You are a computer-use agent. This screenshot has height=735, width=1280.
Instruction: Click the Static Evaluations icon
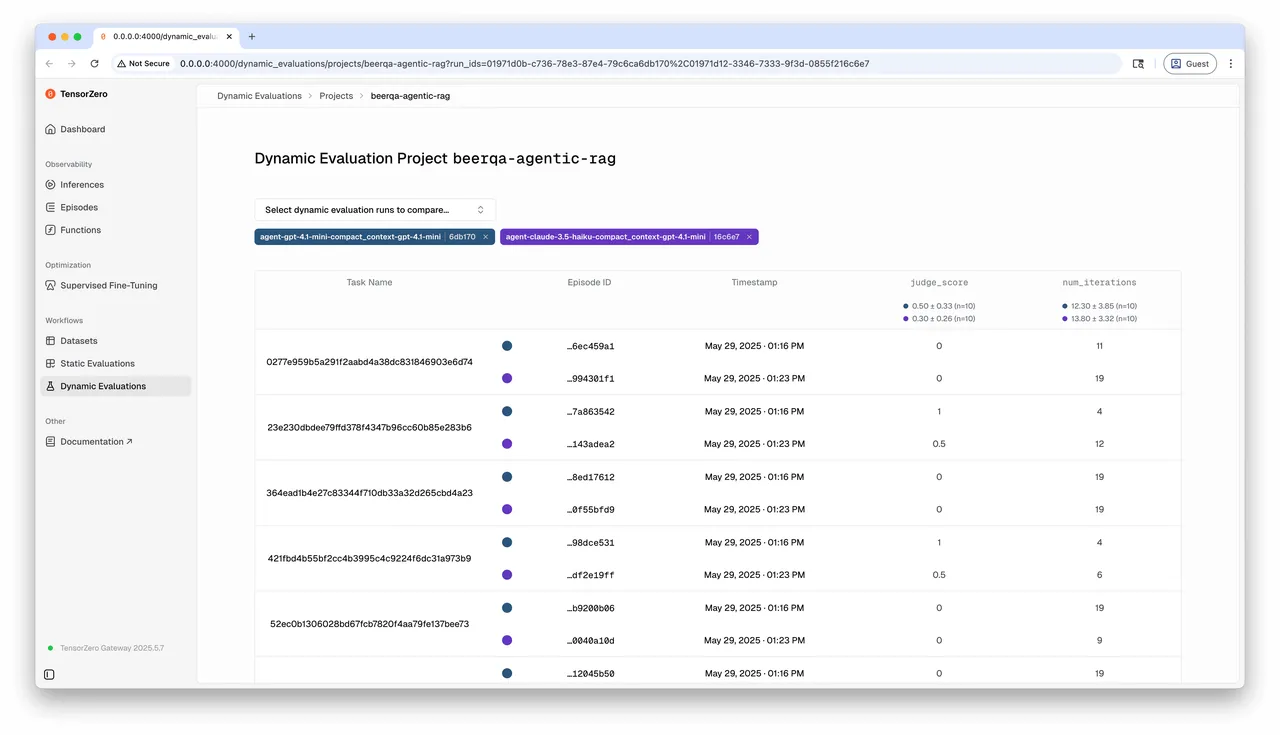coord(51,363)
